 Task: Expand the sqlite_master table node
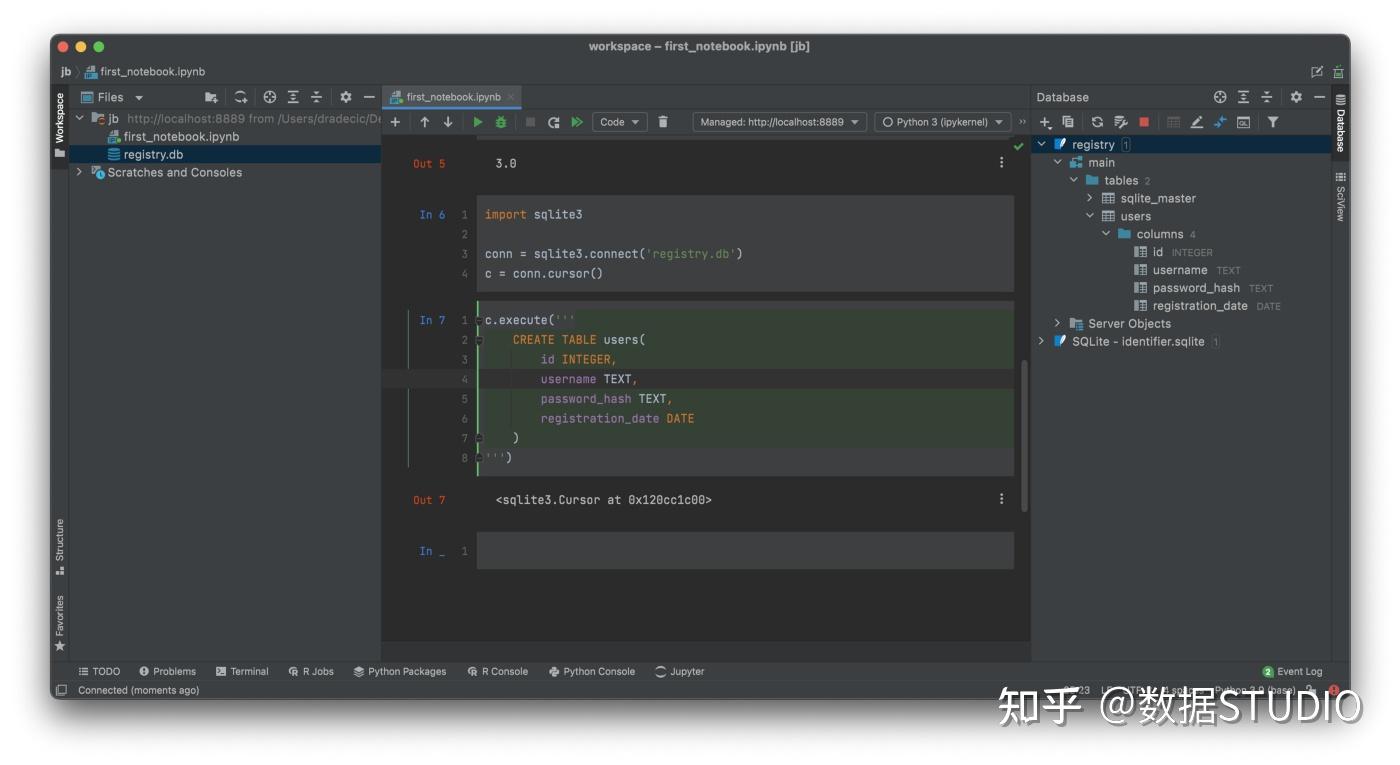(1089, 198)
